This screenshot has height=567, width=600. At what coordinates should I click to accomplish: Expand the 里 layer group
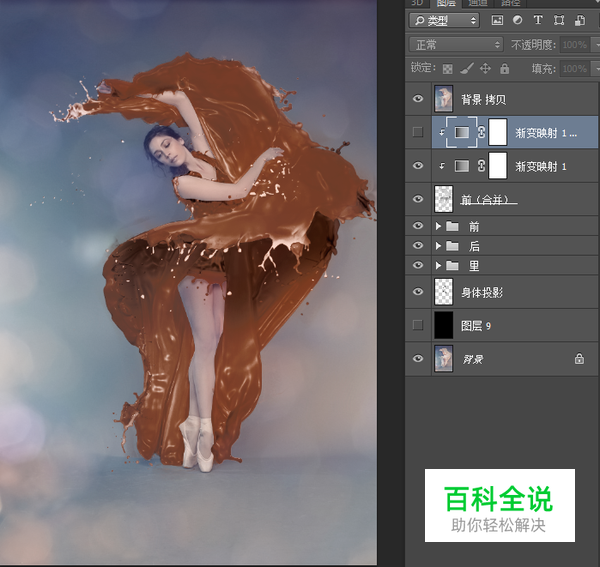click(438, 265)
